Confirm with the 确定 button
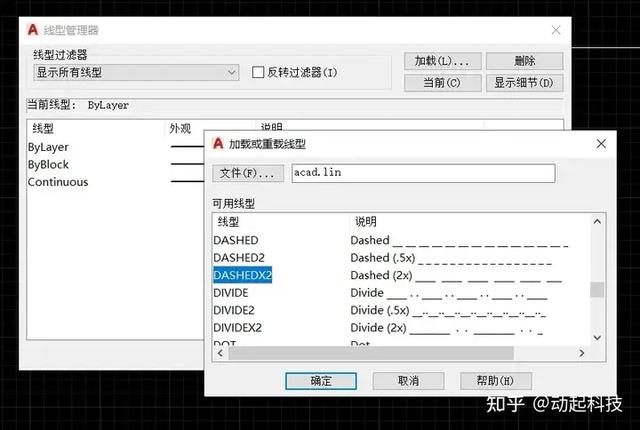Image resolution: width=640 pixels, height=430 pixels. click(321, 381)
